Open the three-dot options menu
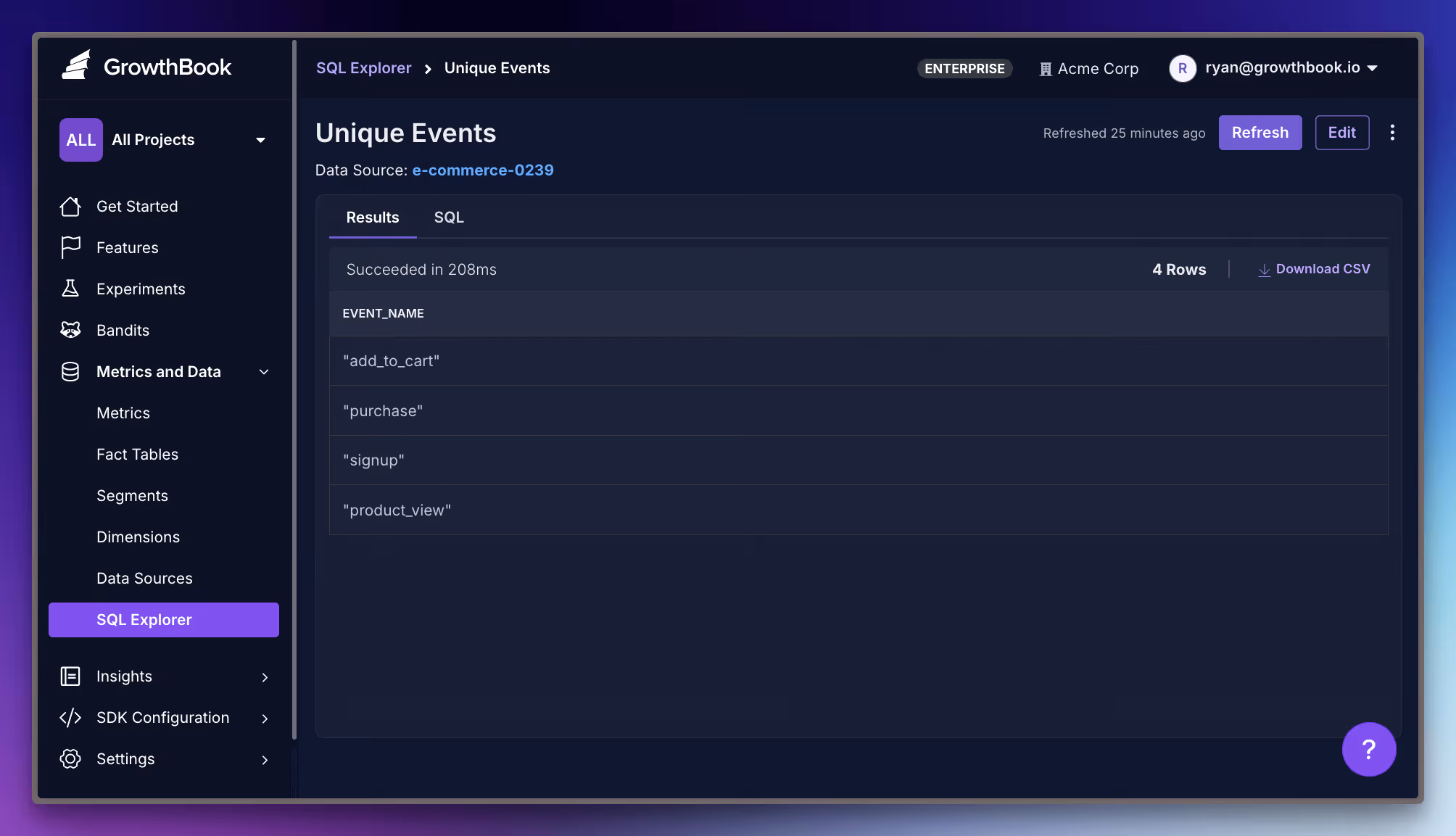The image size is (1456, 836). coord(1392,132)
